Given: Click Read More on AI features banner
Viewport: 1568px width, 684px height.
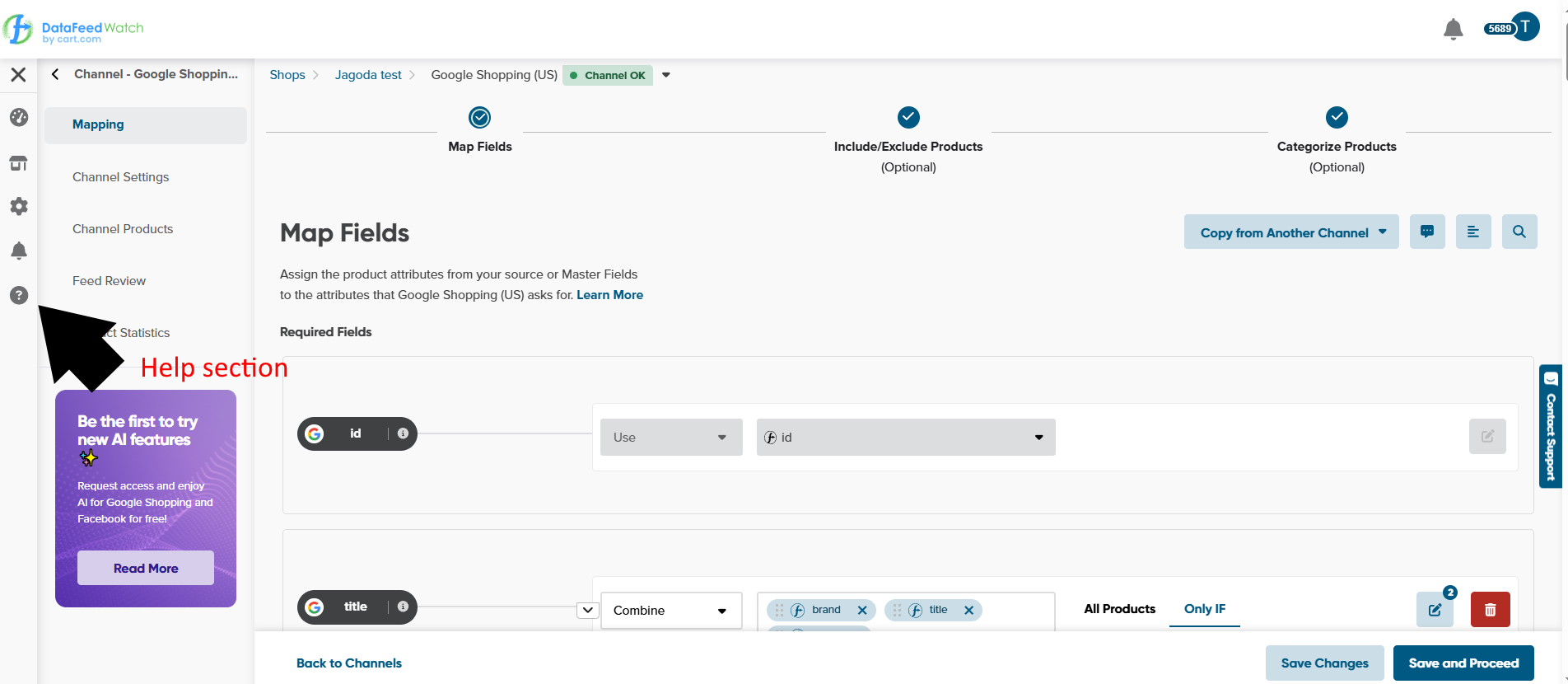Looking at the screenshot, I should (146, 569).
